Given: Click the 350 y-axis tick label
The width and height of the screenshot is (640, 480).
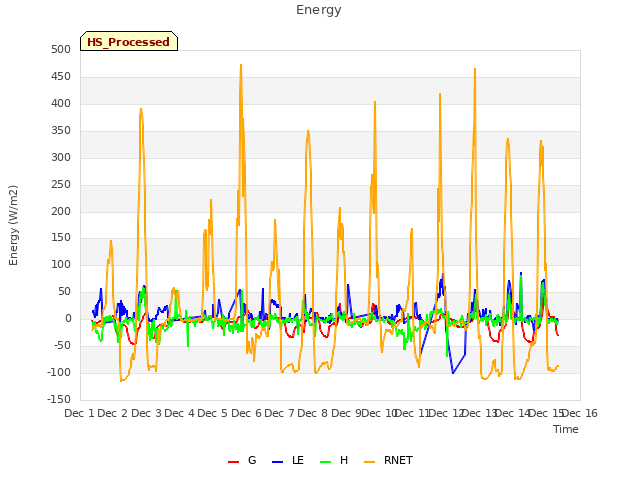Looking at the screenshot, I should 61,130.
